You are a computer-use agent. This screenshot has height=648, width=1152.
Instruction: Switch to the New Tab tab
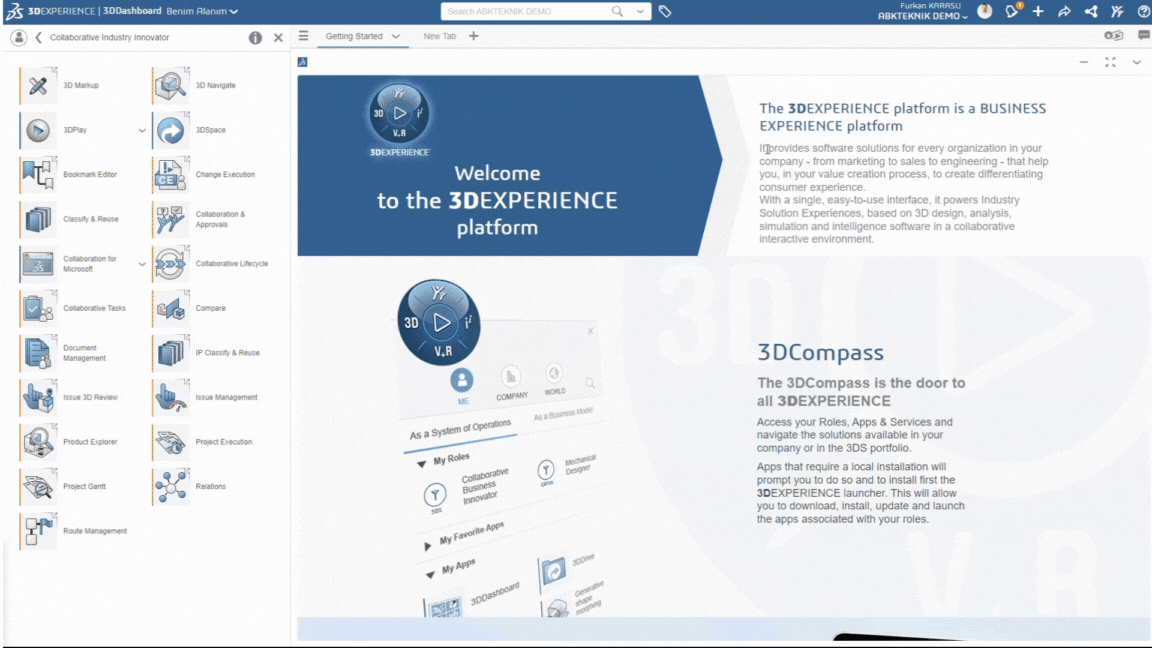tap(439, 37)
